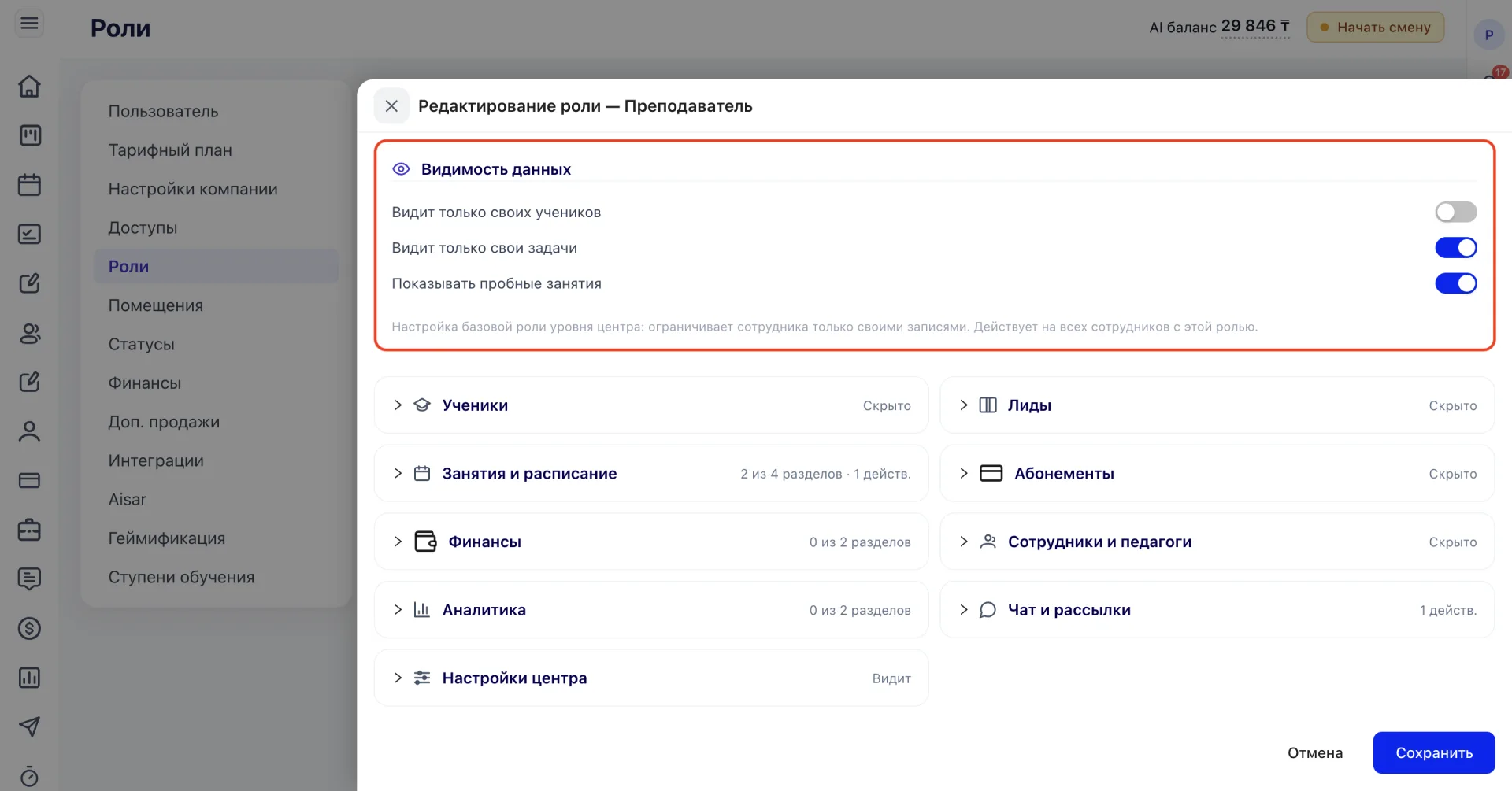This screenshot has height=791, width=1512.
Task: Enable Видит только своих учеников toggle
Action: pyautogui.click(x=1455, y=212)
